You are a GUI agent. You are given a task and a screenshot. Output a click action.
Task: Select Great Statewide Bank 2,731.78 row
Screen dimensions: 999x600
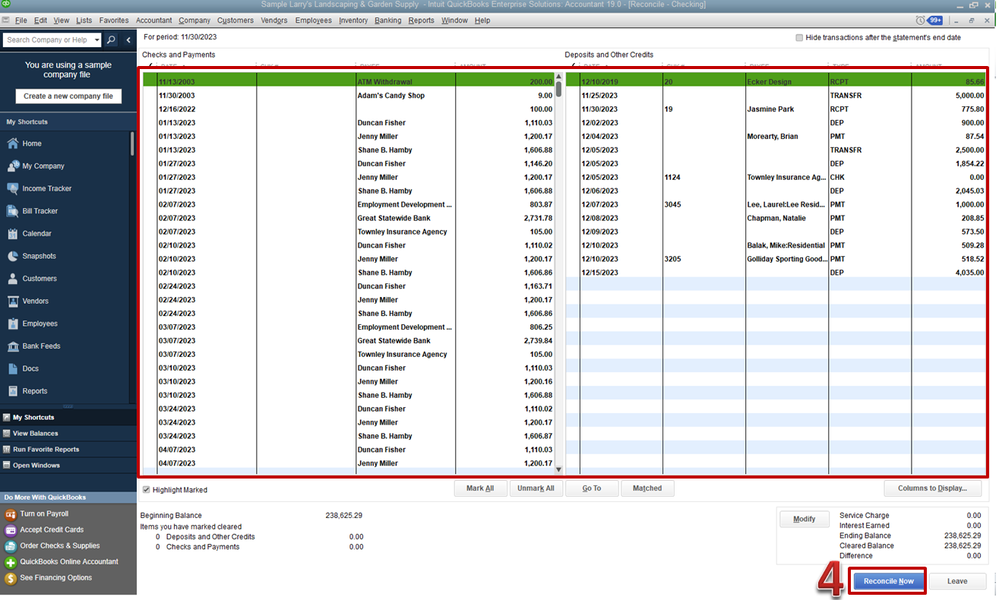tap(349, 218)
